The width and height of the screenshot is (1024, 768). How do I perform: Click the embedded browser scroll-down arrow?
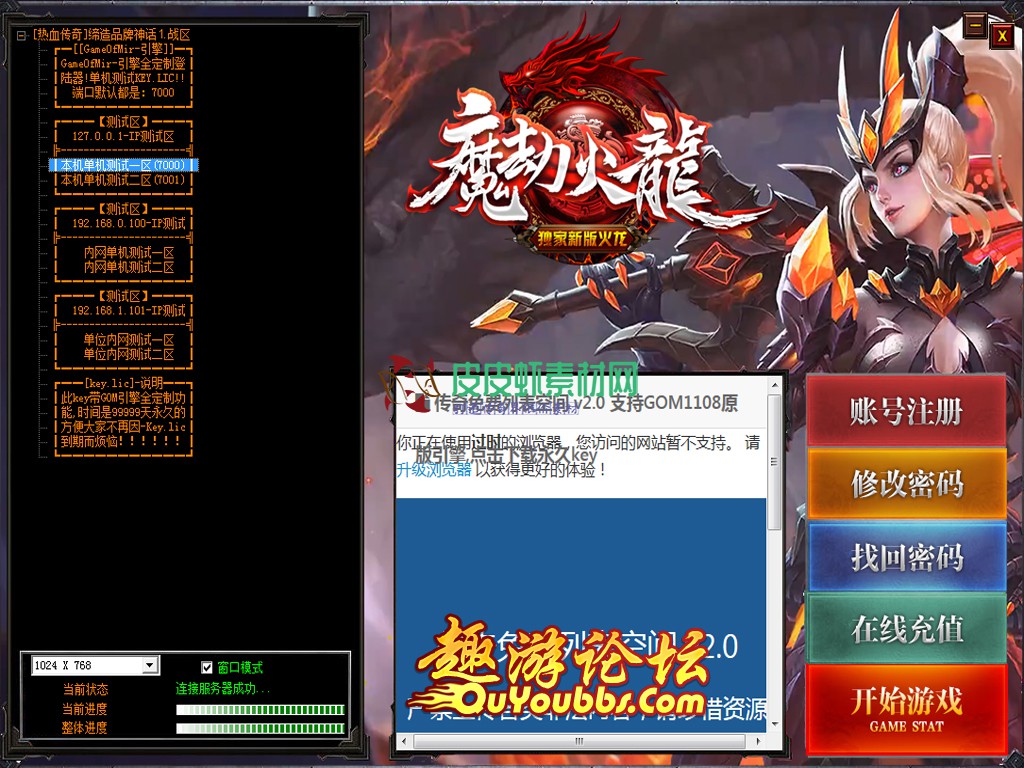pos(775,724)
